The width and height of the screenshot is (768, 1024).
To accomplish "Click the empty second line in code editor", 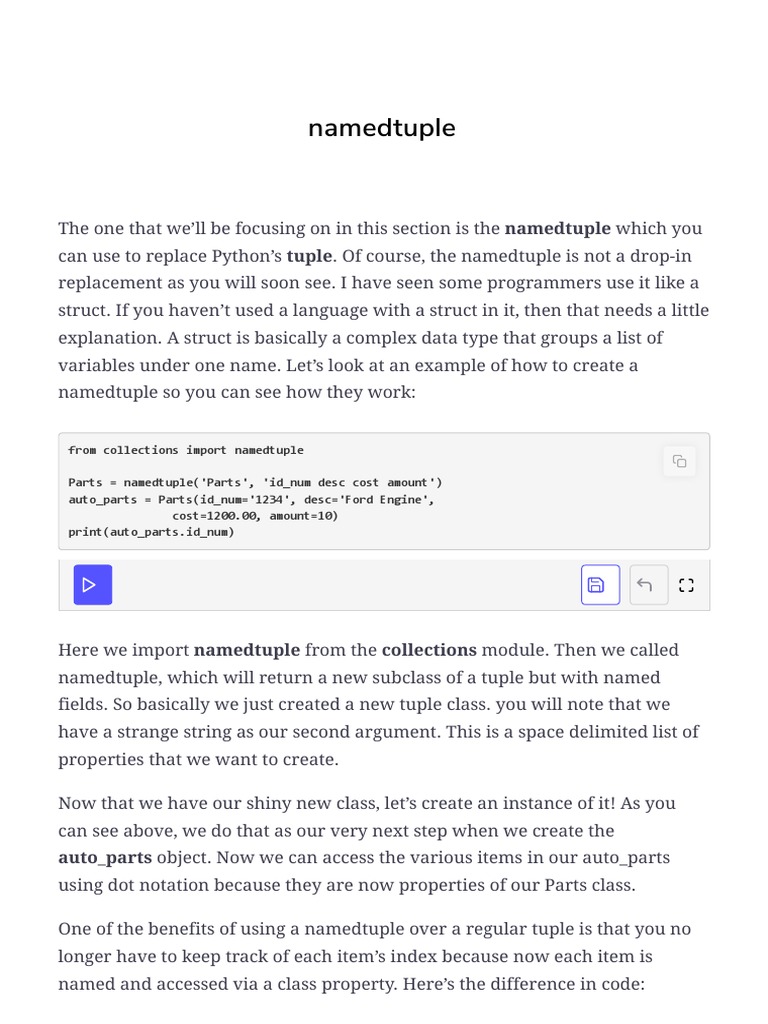I will (x=366, y=466).
